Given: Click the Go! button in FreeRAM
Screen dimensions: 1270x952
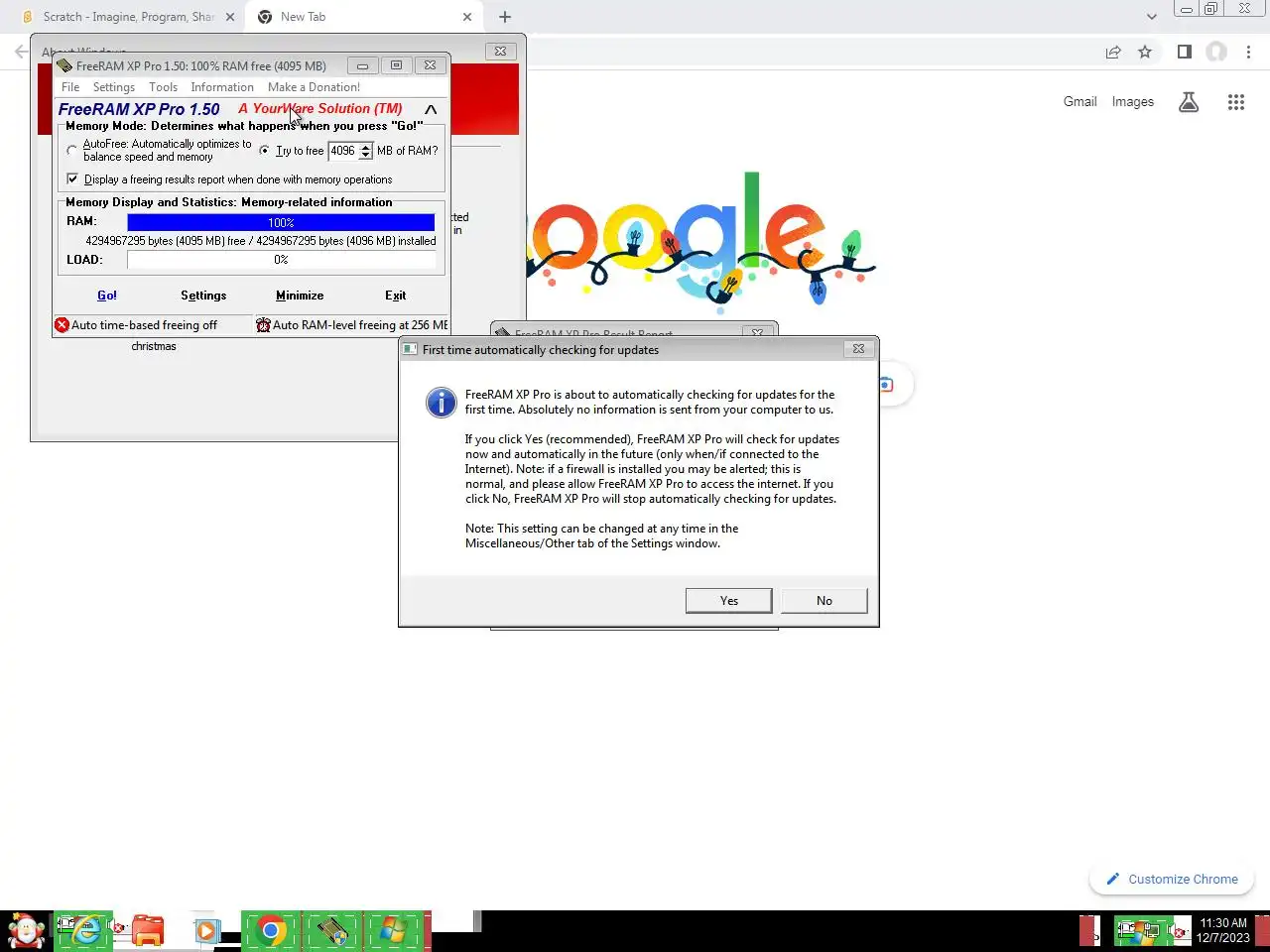Looking at the screenshot, I should (107, 296).
